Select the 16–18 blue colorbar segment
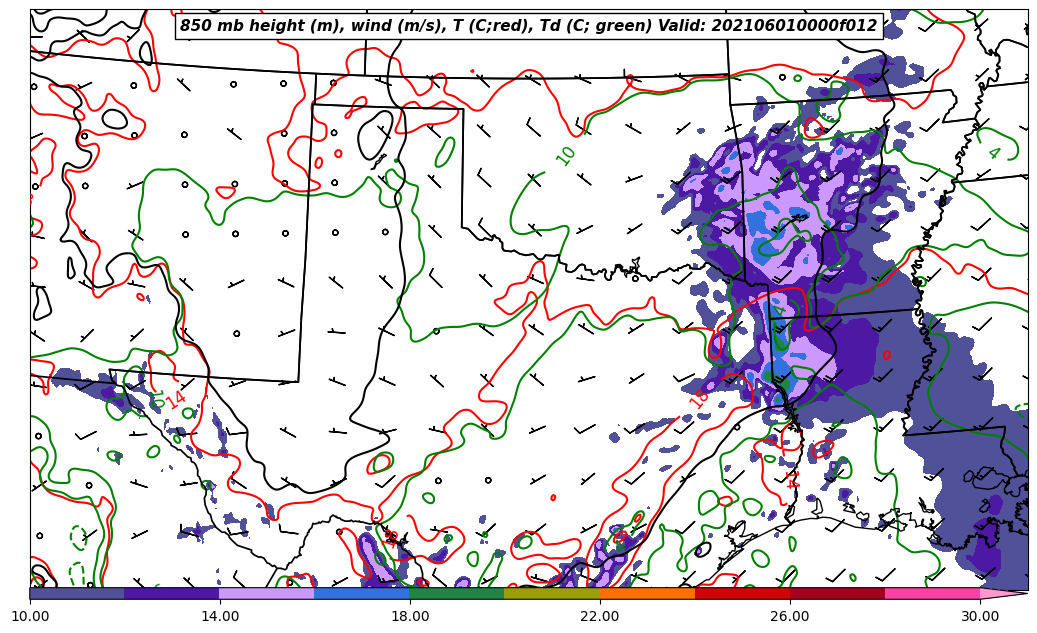 point(362,593)
